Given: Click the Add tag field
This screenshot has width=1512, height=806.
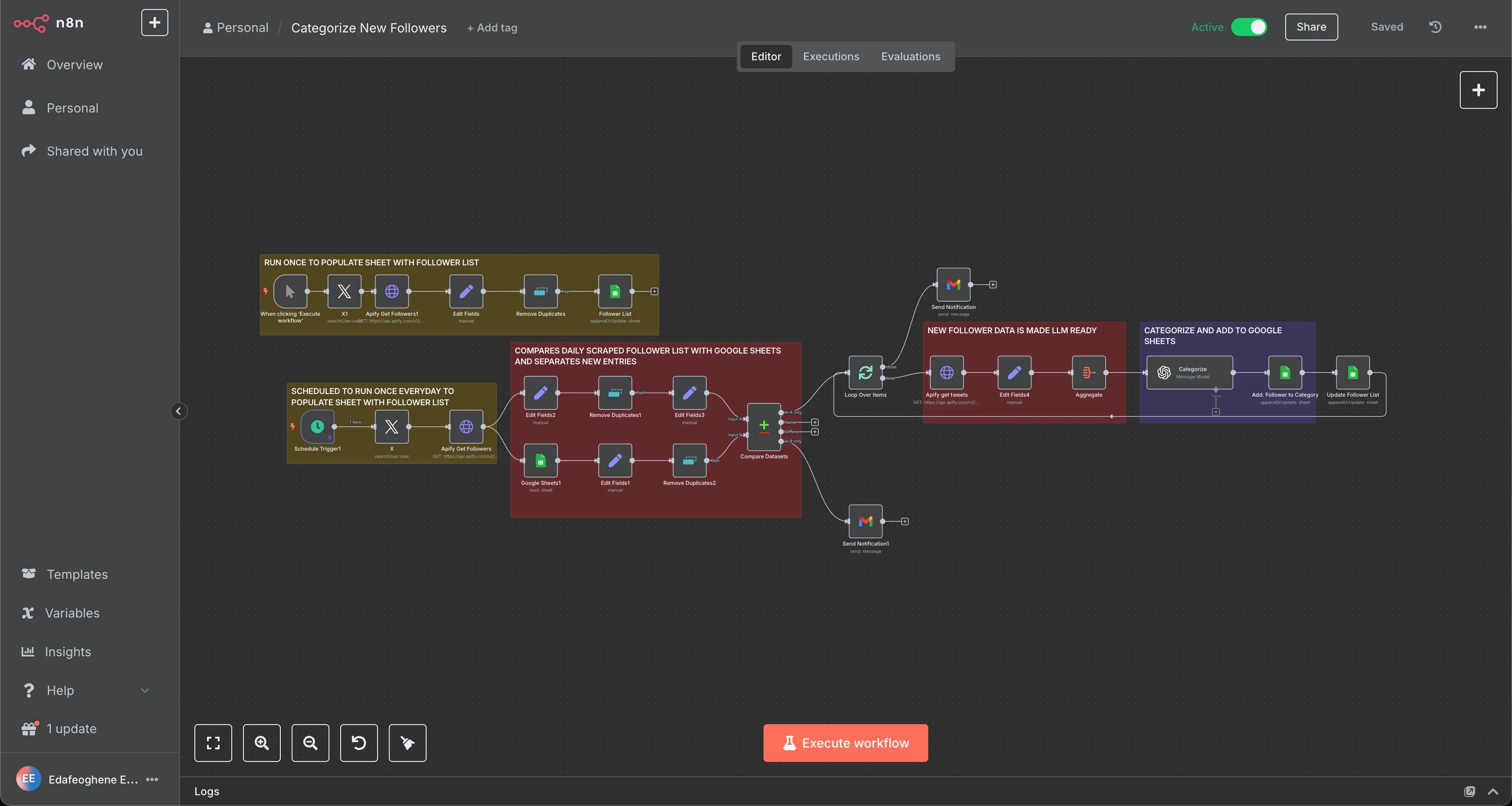Looking at the screenshot, I should 492,27.
